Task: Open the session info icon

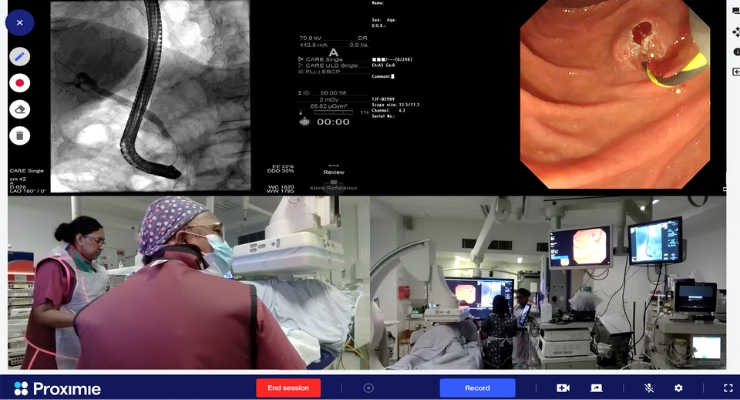Action: tap(736, 52)
